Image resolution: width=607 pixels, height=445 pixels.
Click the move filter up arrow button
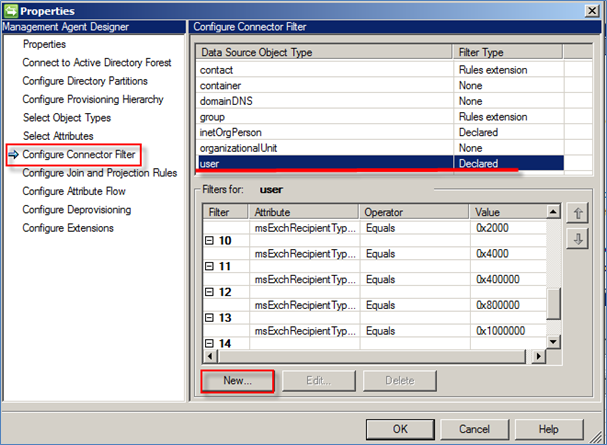[577, 213]
